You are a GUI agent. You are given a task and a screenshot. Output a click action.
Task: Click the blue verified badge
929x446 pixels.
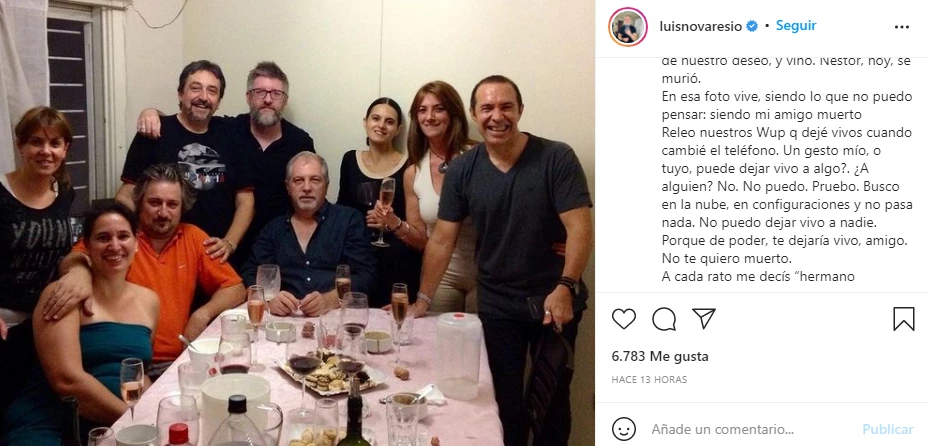pos(752,26)
